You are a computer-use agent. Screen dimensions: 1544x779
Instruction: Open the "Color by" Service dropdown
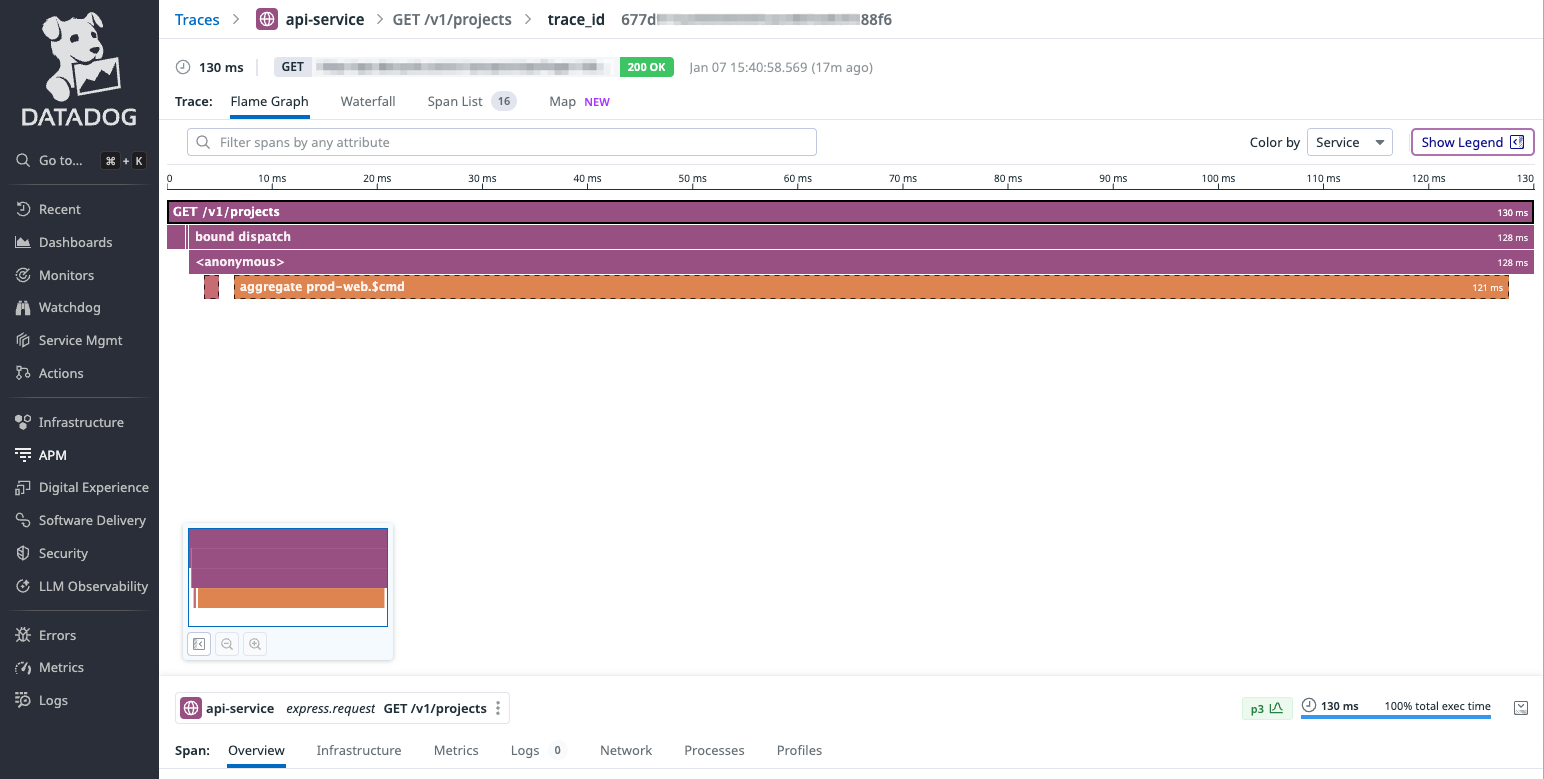pyautogui.click(x=1349, y=142)
